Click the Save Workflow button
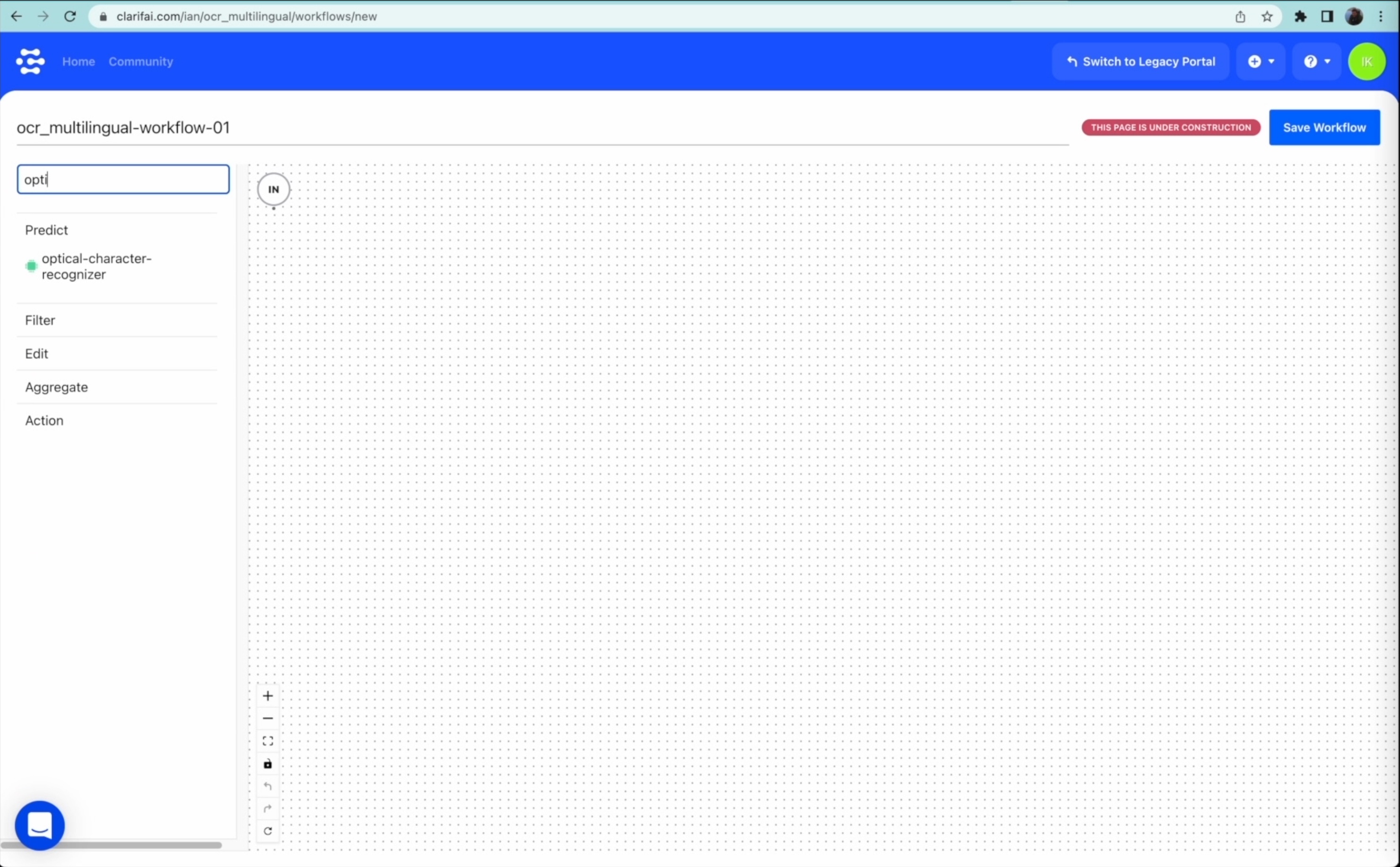 pyautogui.click(x=1324, y=127)
